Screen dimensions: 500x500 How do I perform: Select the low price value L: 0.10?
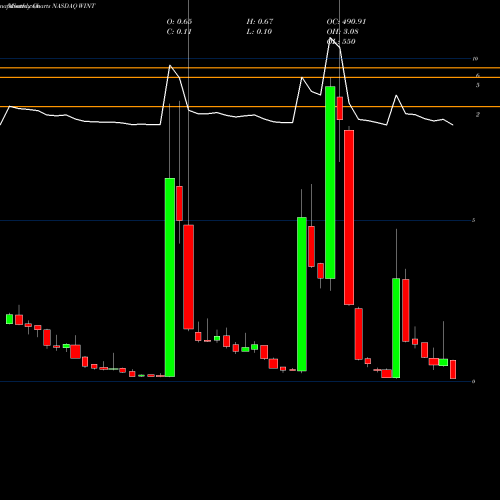259,32
